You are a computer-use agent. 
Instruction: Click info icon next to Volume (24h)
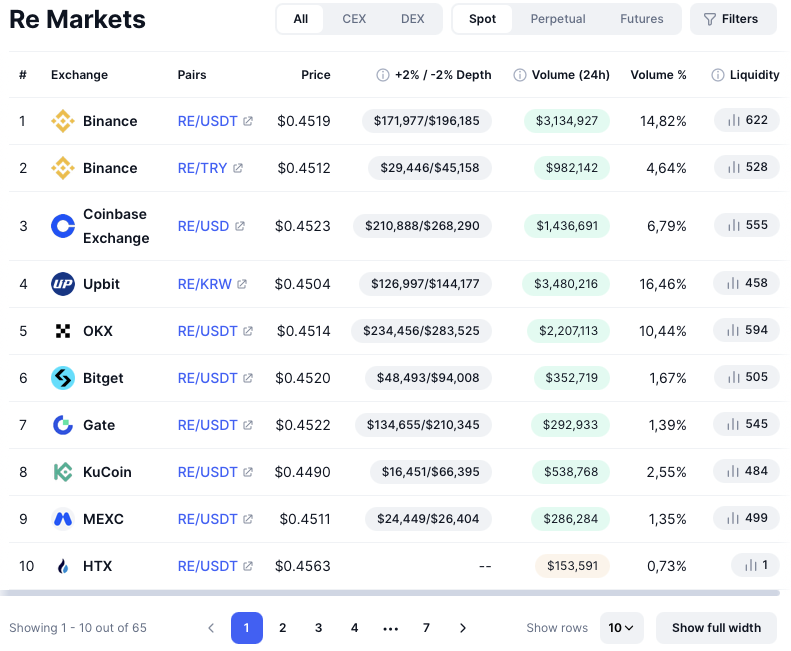520,75
